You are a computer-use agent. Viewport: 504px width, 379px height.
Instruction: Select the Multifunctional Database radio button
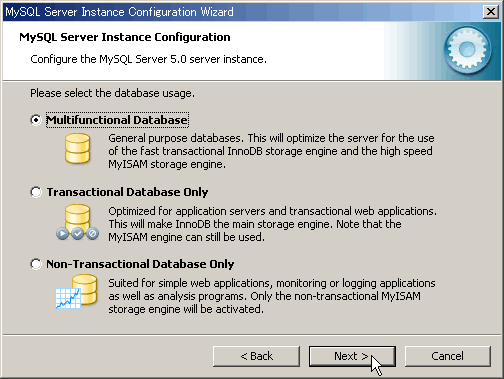pos(36,120)
